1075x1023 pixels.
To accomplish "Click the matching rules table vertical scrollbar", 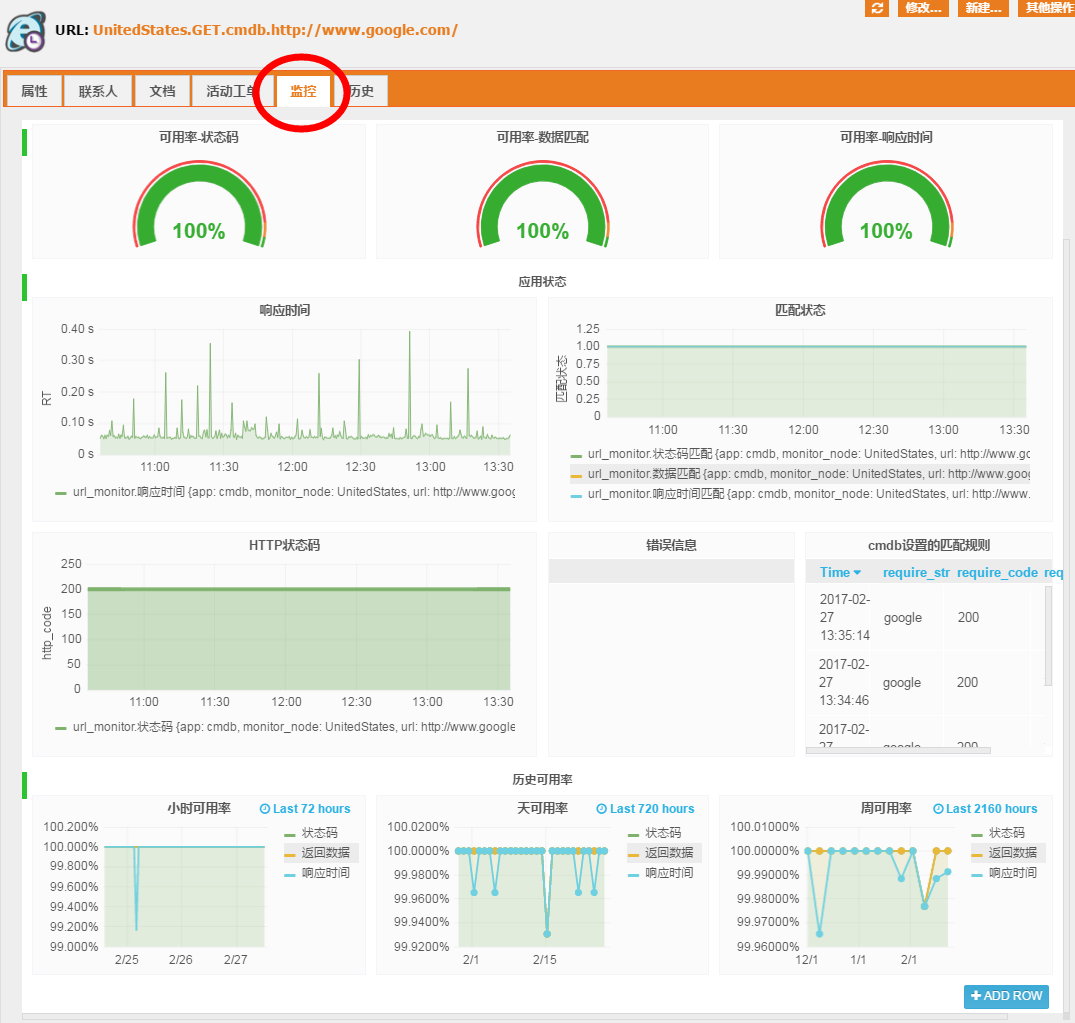I will coord(1048,635).
